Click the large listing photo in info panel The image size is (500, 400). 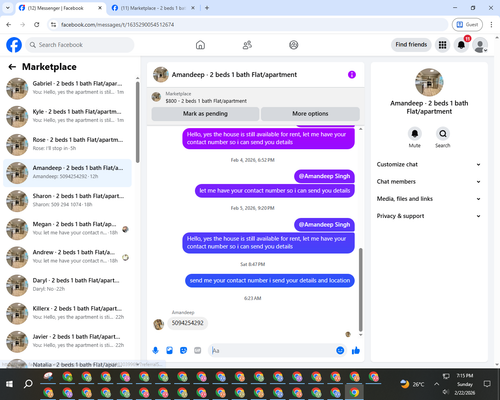click(x=429, y=82)
